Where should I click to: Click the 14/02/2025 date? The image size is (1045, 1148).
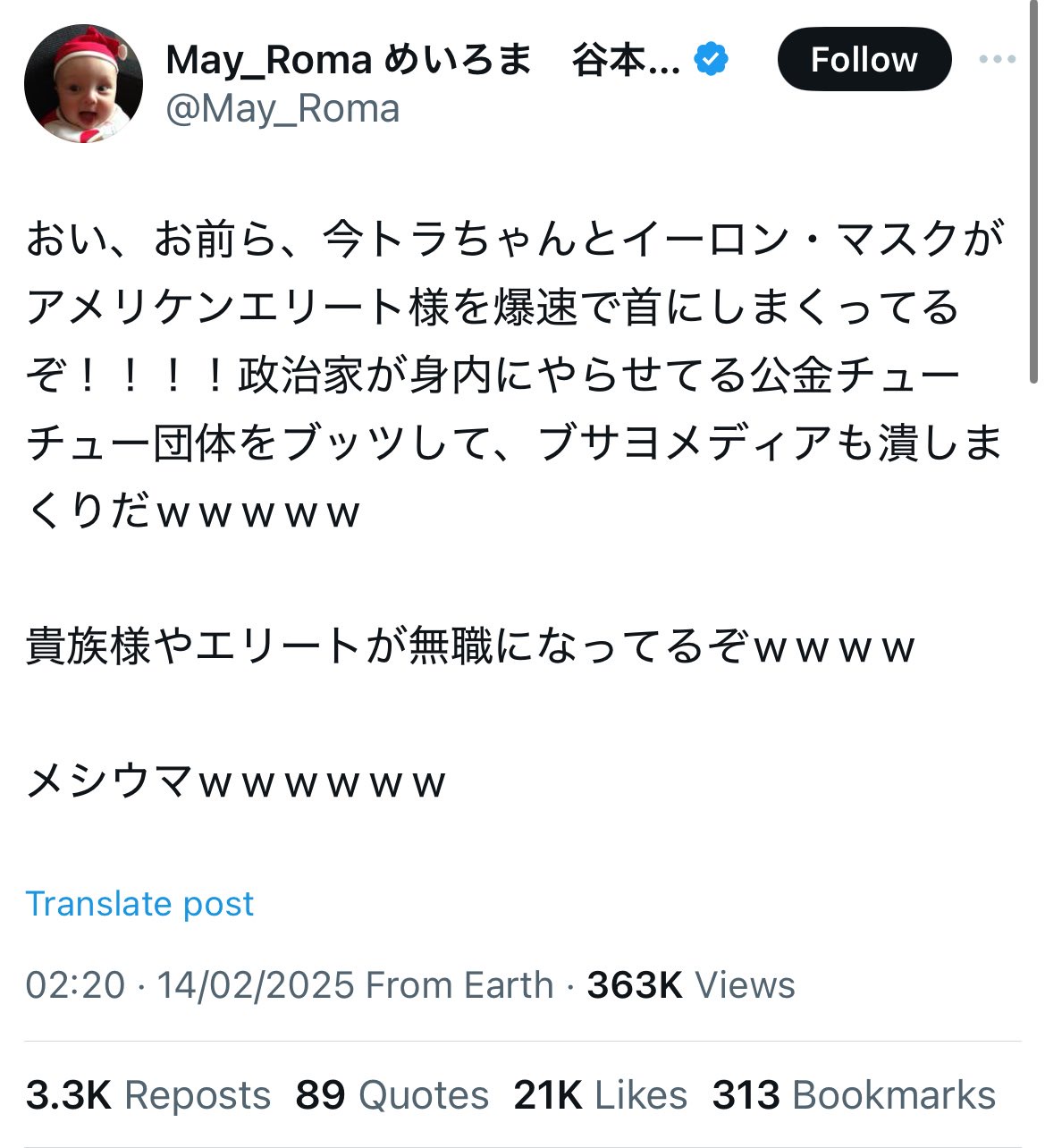tap(256, 985)
